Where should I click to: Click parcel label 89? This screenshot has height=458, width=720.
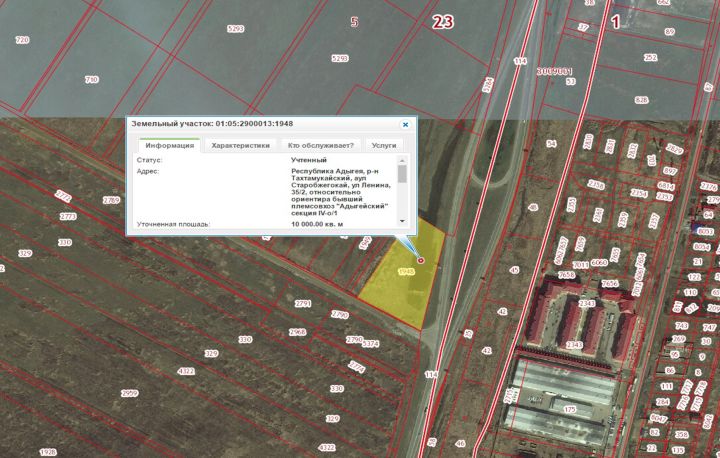point(669,32)
